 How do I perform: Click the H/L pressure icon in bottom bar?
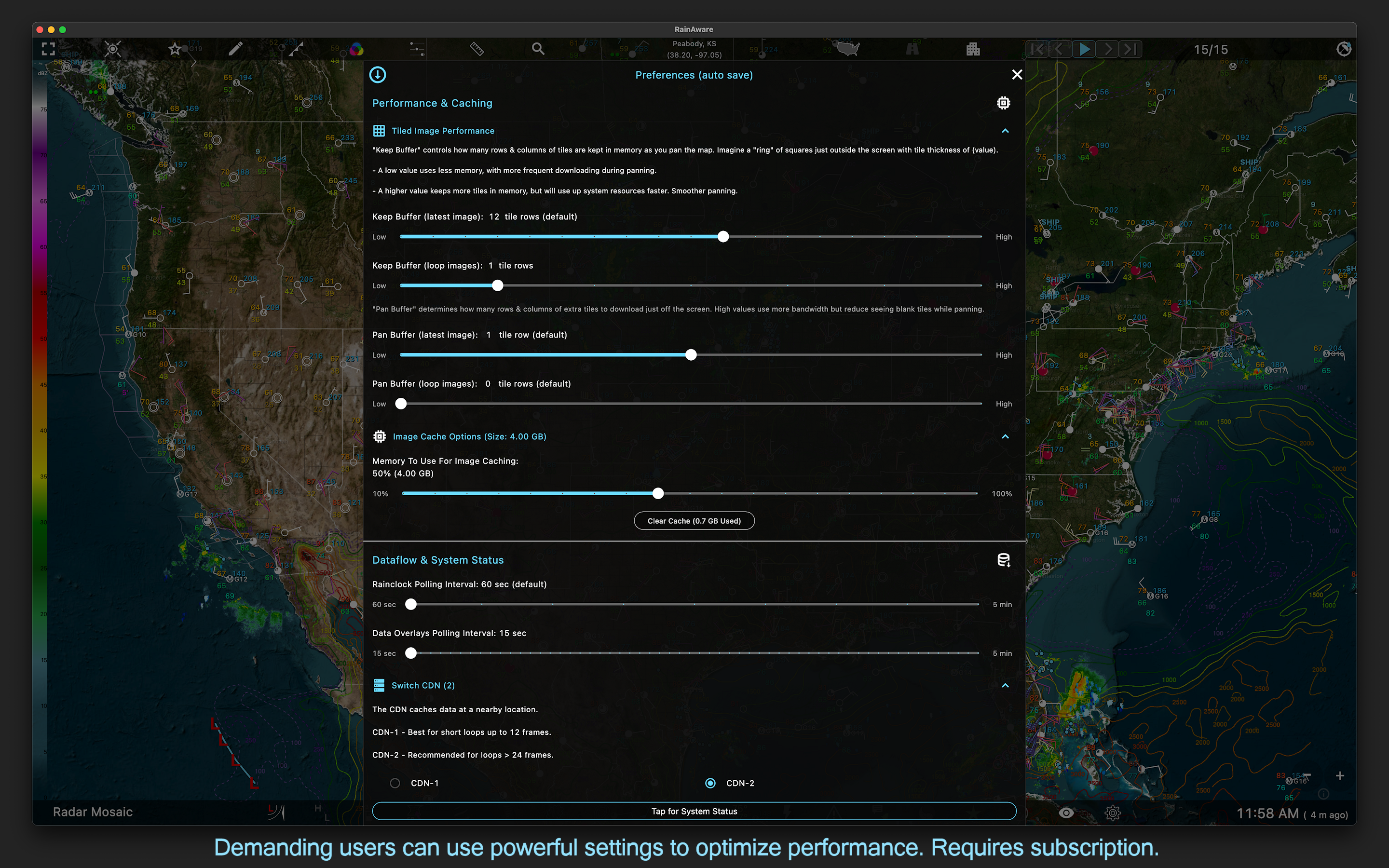321,813
